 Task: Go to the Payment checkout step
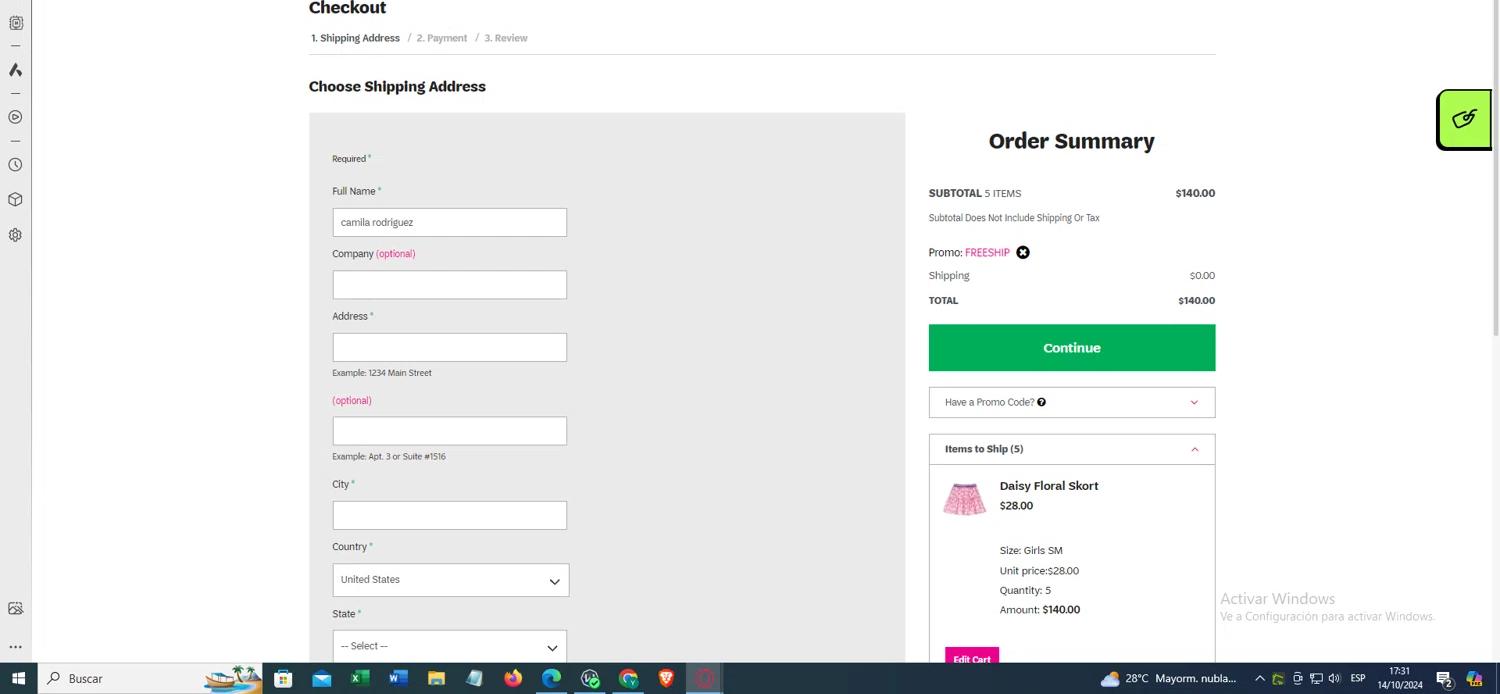tap(442, 38)
